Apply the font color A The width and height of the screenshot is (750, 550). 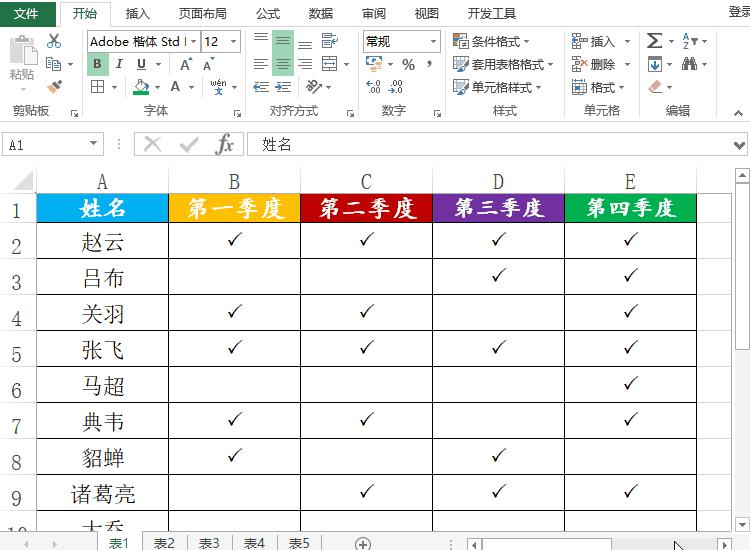pos(176,87)
